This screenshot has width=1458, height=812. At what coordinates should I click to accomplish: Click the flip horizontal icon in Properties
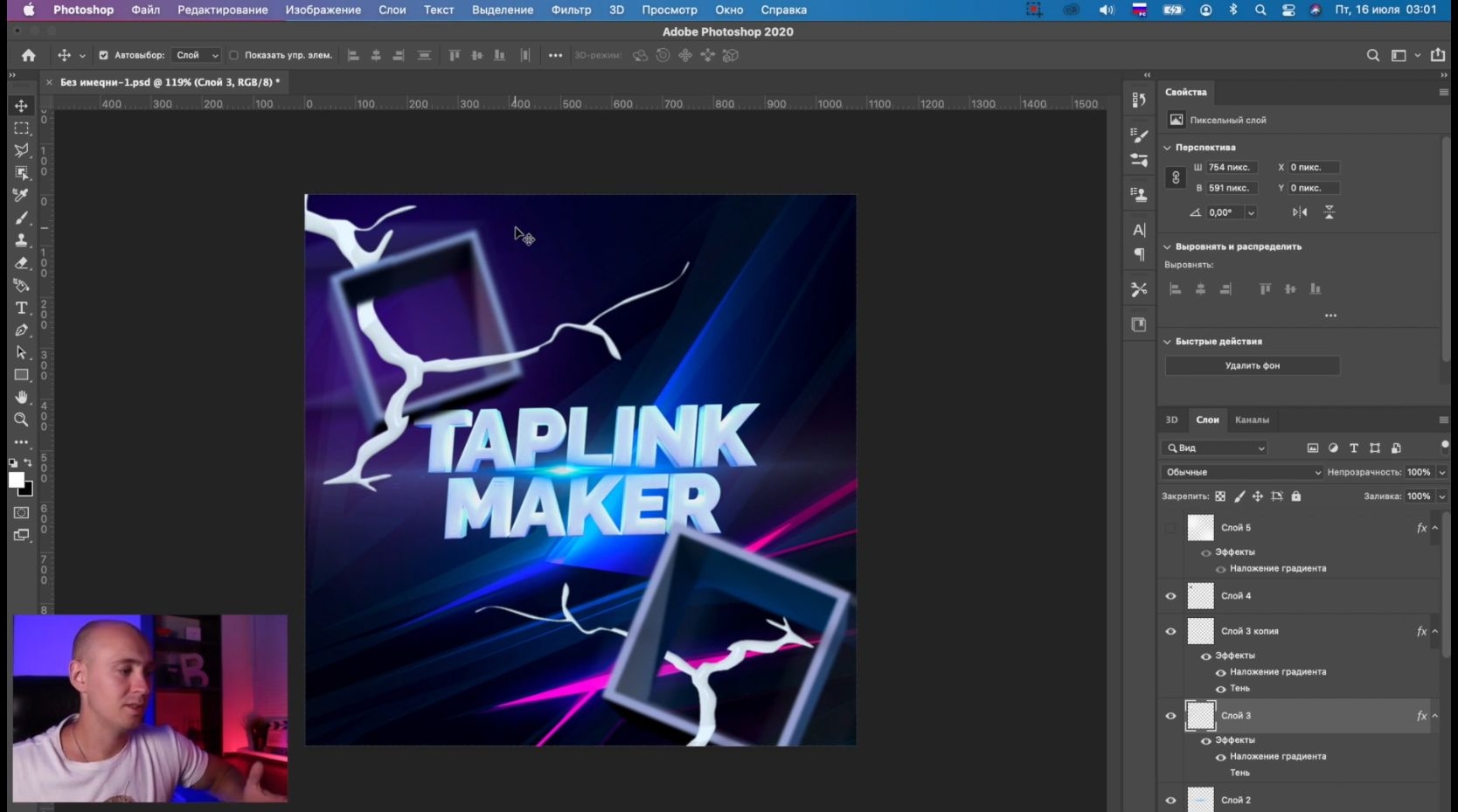point(1300,212)
